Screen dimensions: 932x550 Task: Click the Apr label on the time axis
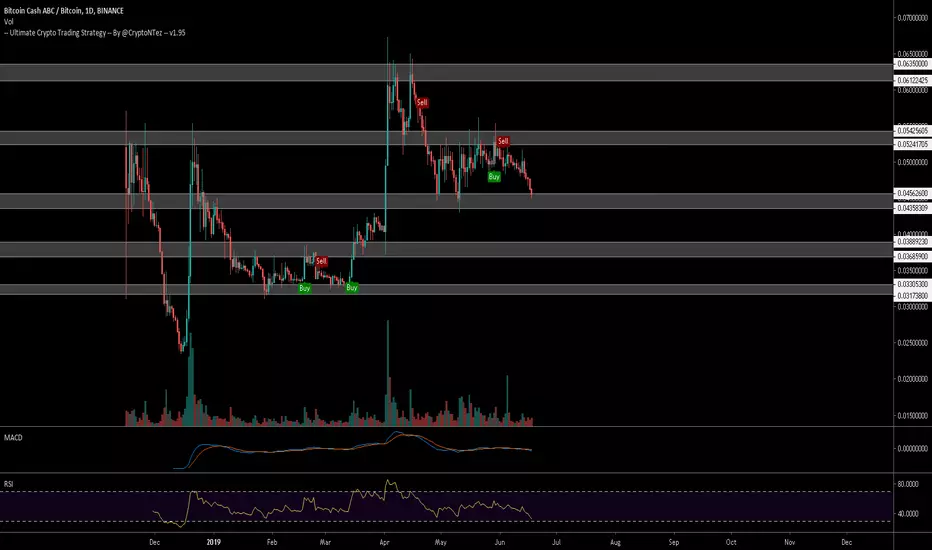[385, 542]
